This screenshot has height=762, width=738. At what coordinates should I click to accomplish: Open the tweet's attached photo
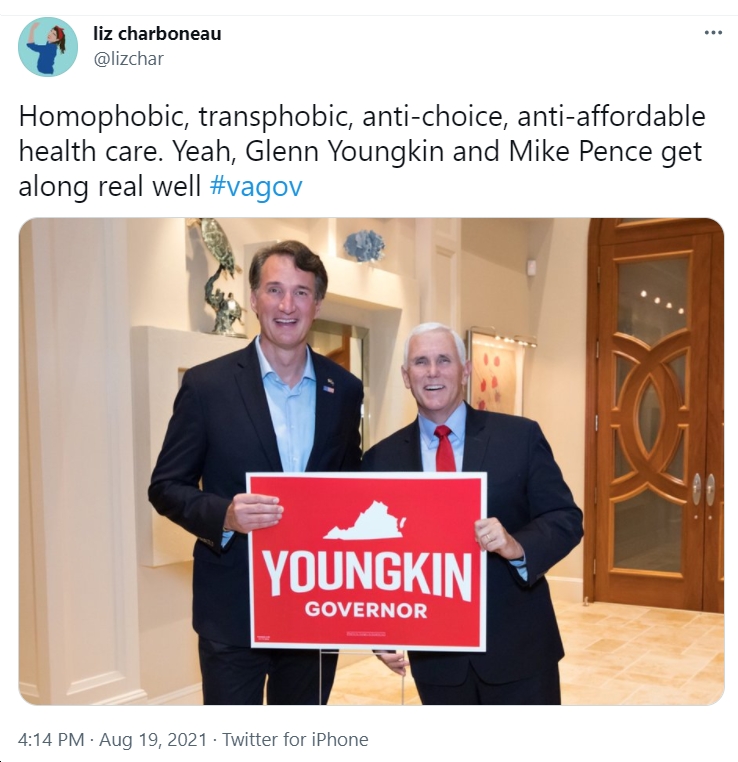pyautogui.click(x=371, y=461)
